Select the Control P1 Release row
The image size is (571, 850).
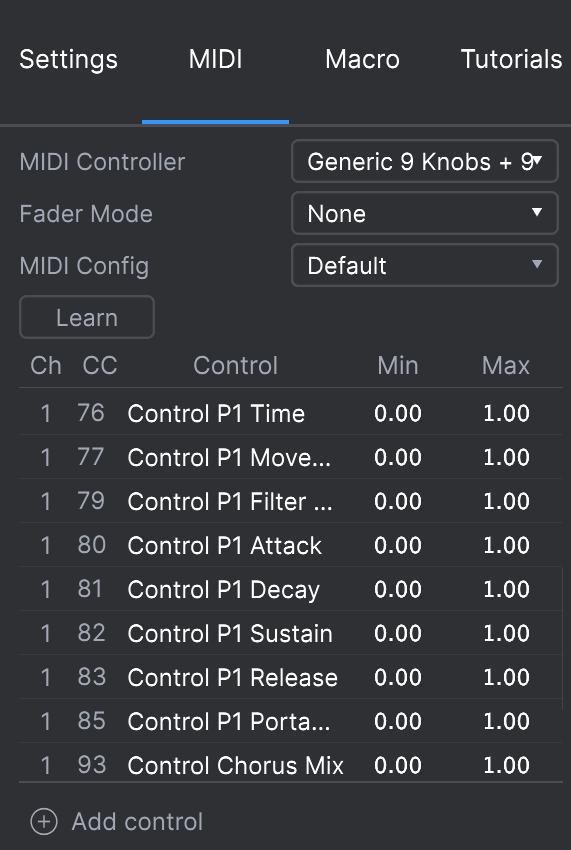coord(291,677)
